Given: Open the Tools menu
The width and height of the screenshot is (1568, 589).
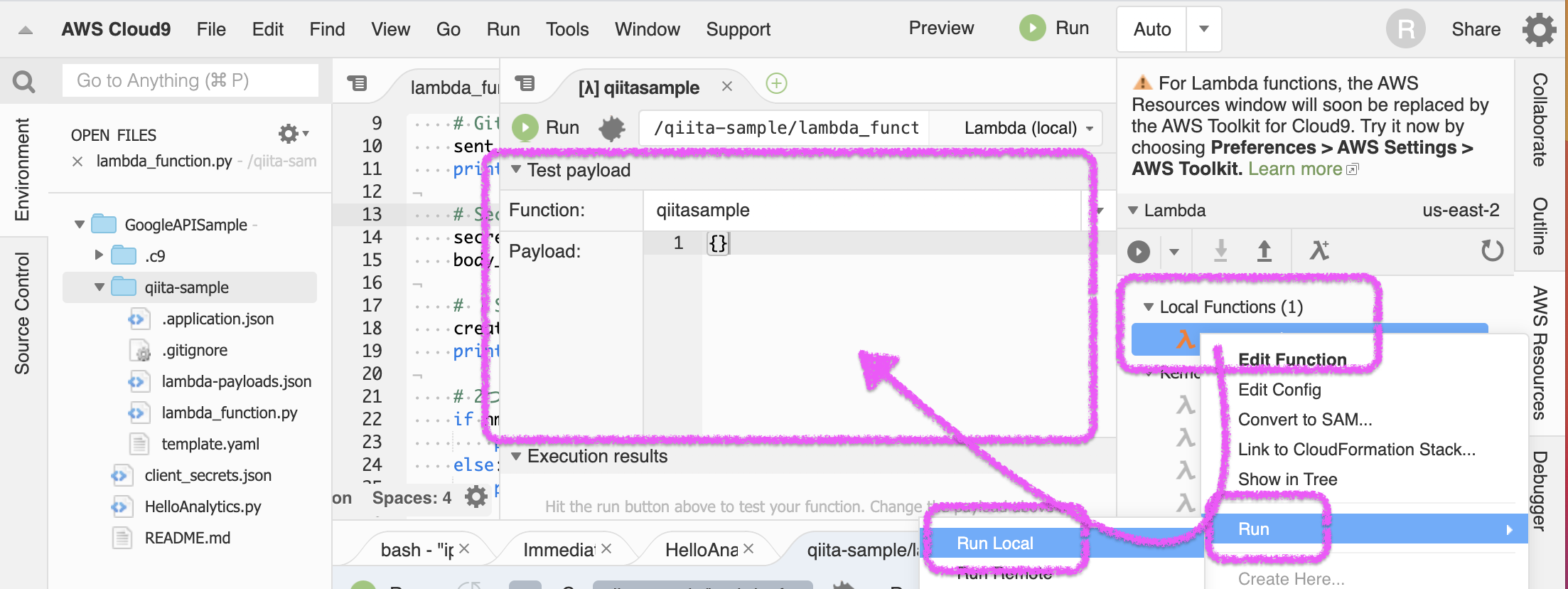Looking at the screenshot, I should click(567, 29).
